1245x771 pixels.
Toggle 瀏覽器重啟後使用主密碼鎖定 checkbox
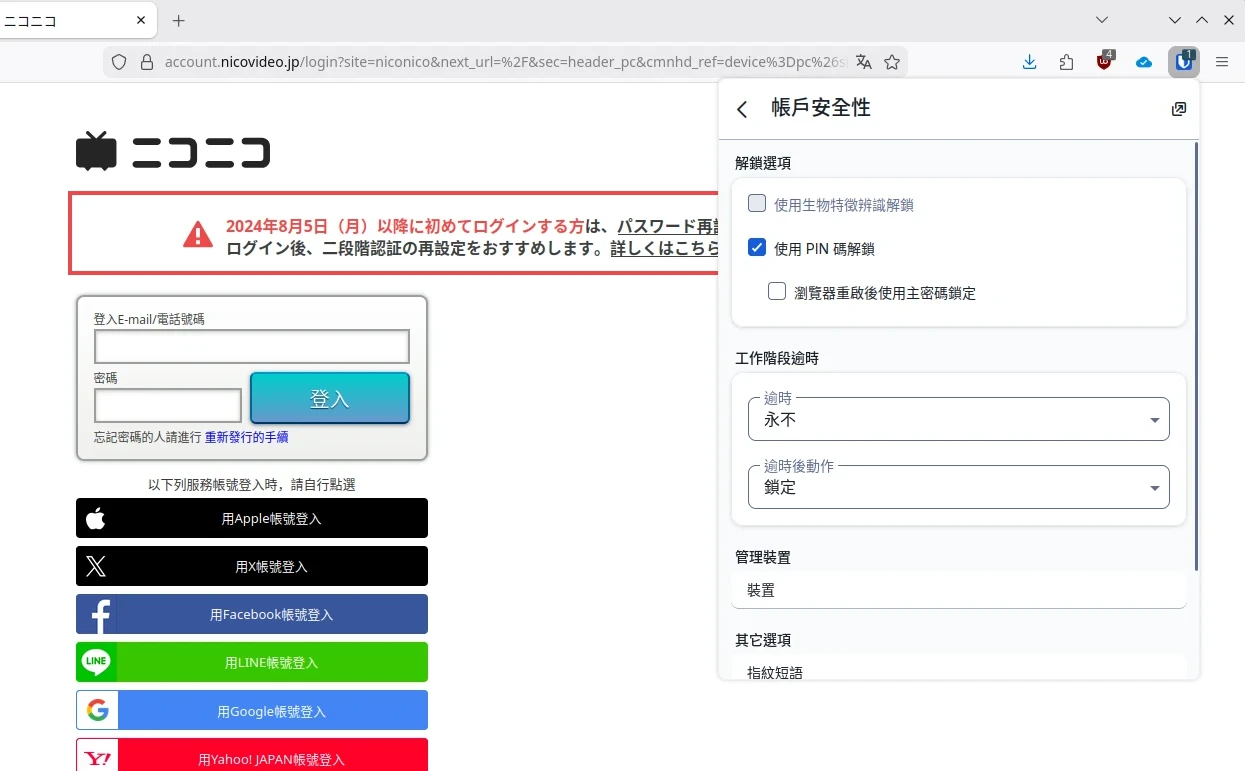777,292
